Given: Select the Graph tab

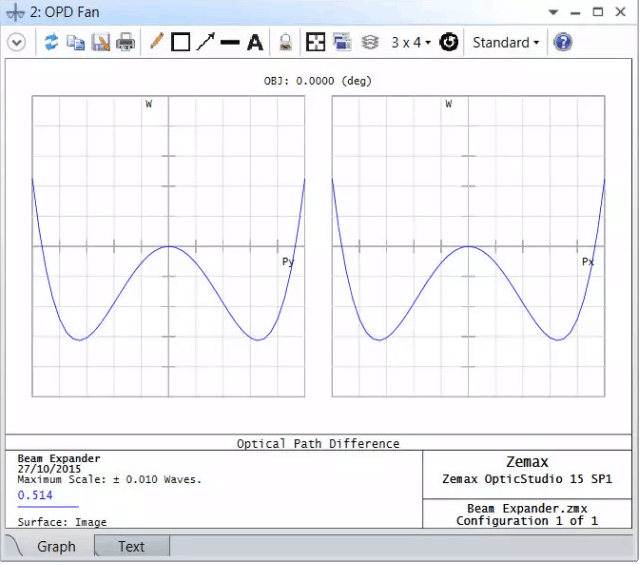Looking at the screenshot, I should [x=56, y=546].
